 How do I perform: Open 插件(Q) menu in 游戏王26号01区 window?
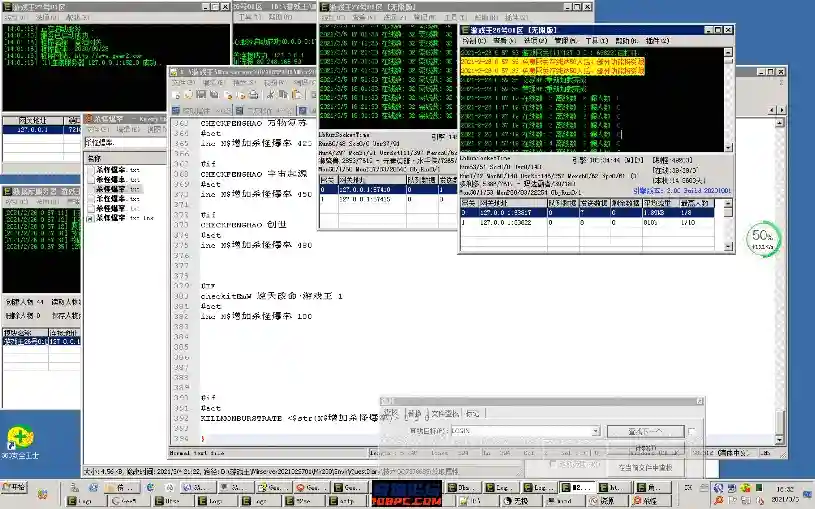pos(658,41)
